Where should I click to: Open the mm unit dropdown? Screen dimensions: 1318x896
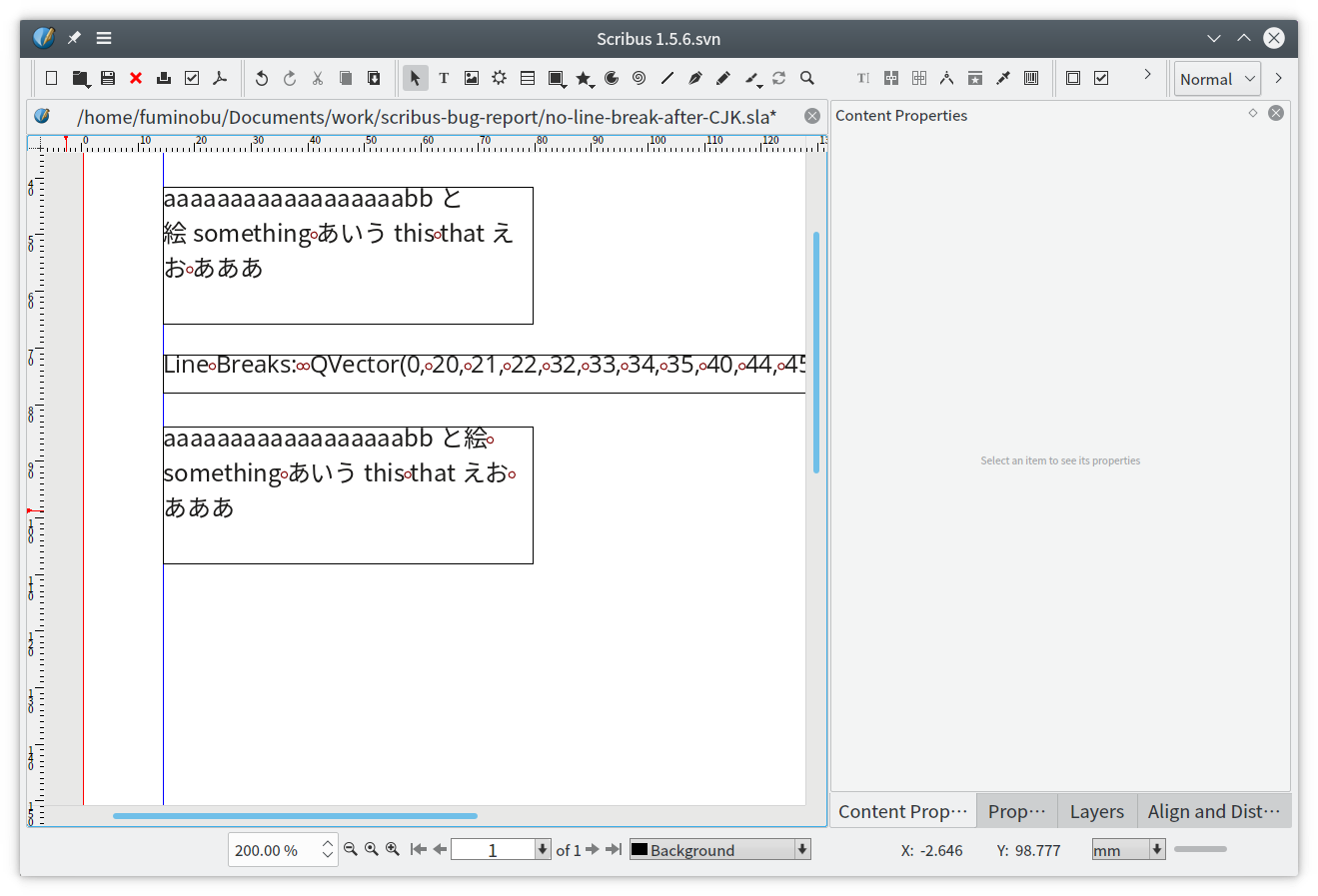click(1156, 849)
